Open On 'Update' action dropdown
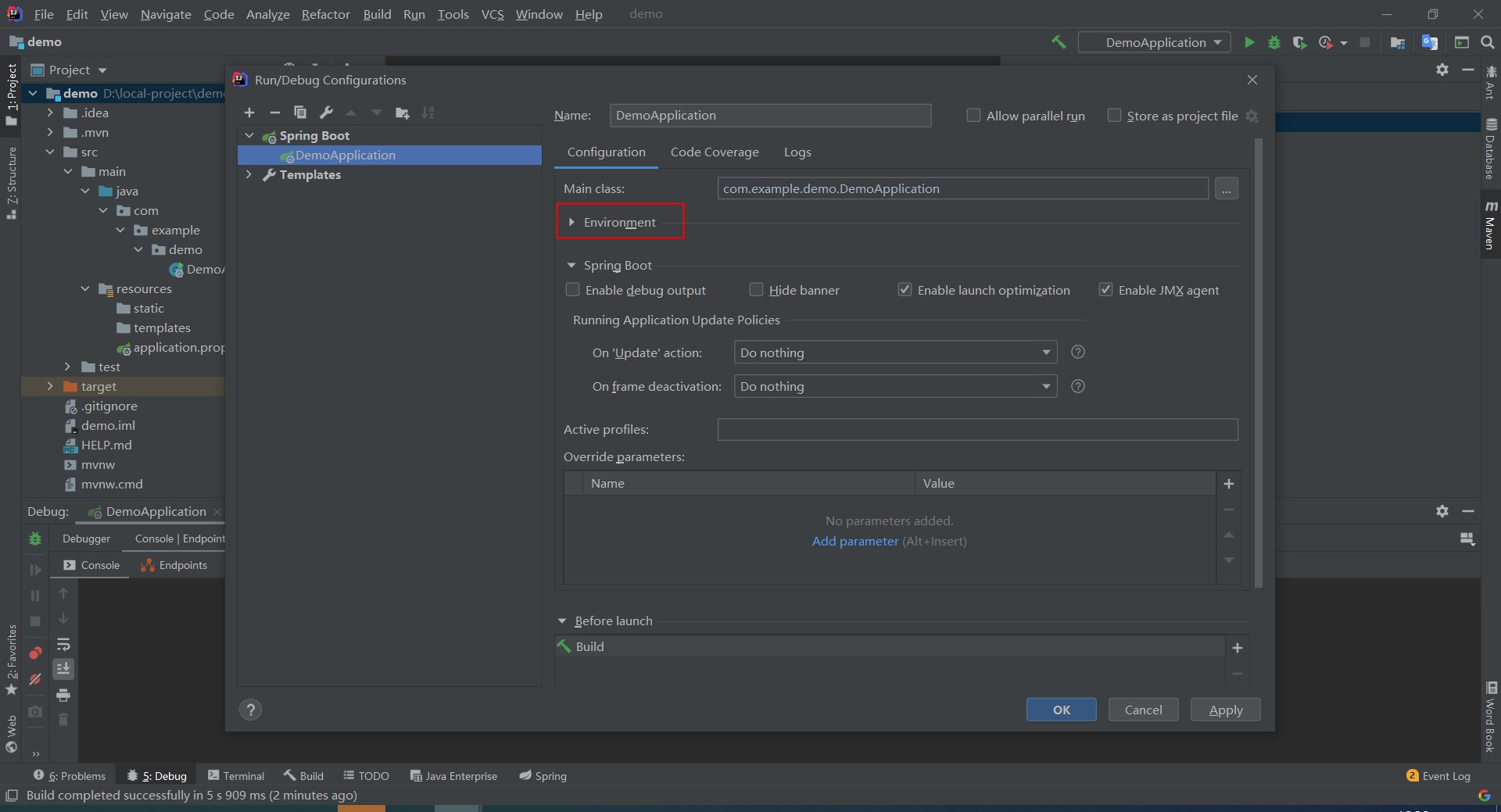 [x=895, y=352]
